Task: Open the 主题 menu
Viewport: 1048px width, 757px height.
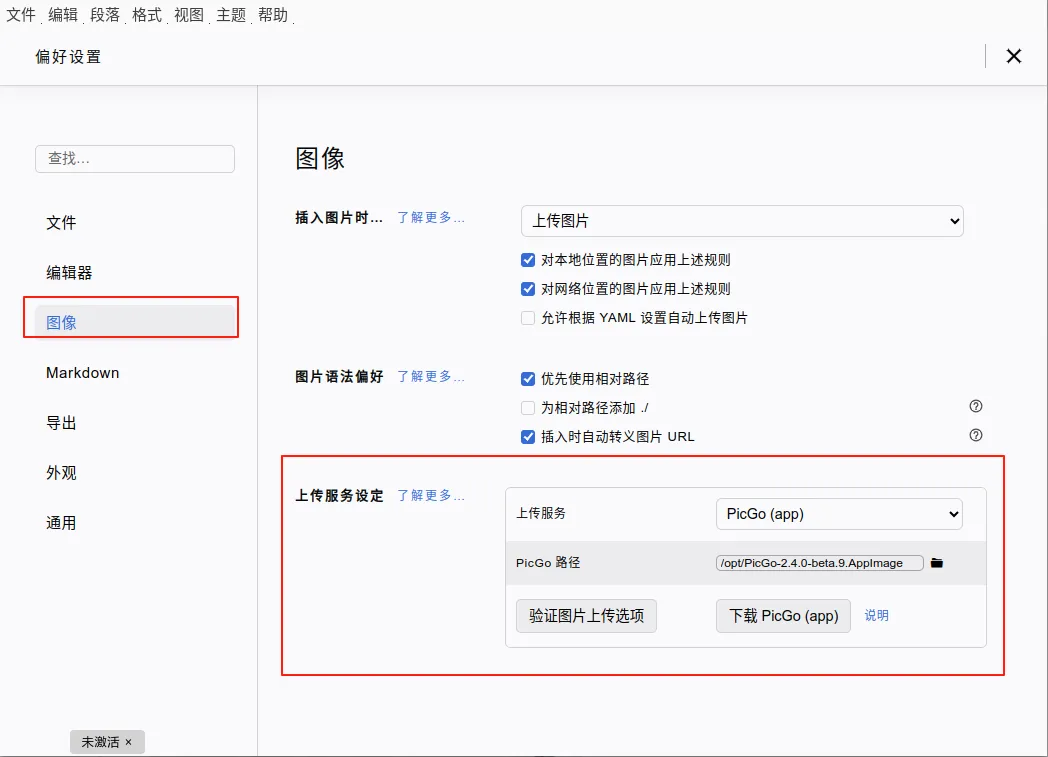Action: (232, 15)
